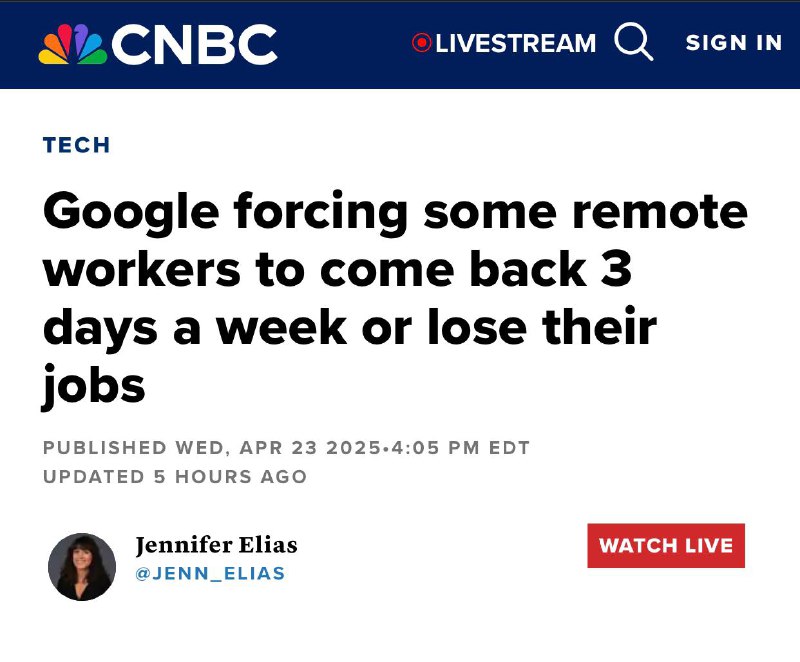Viewport: 800px width, 662px height.
Task: Open author page for Jennifer Elias
Action: (x=216, y=545)
